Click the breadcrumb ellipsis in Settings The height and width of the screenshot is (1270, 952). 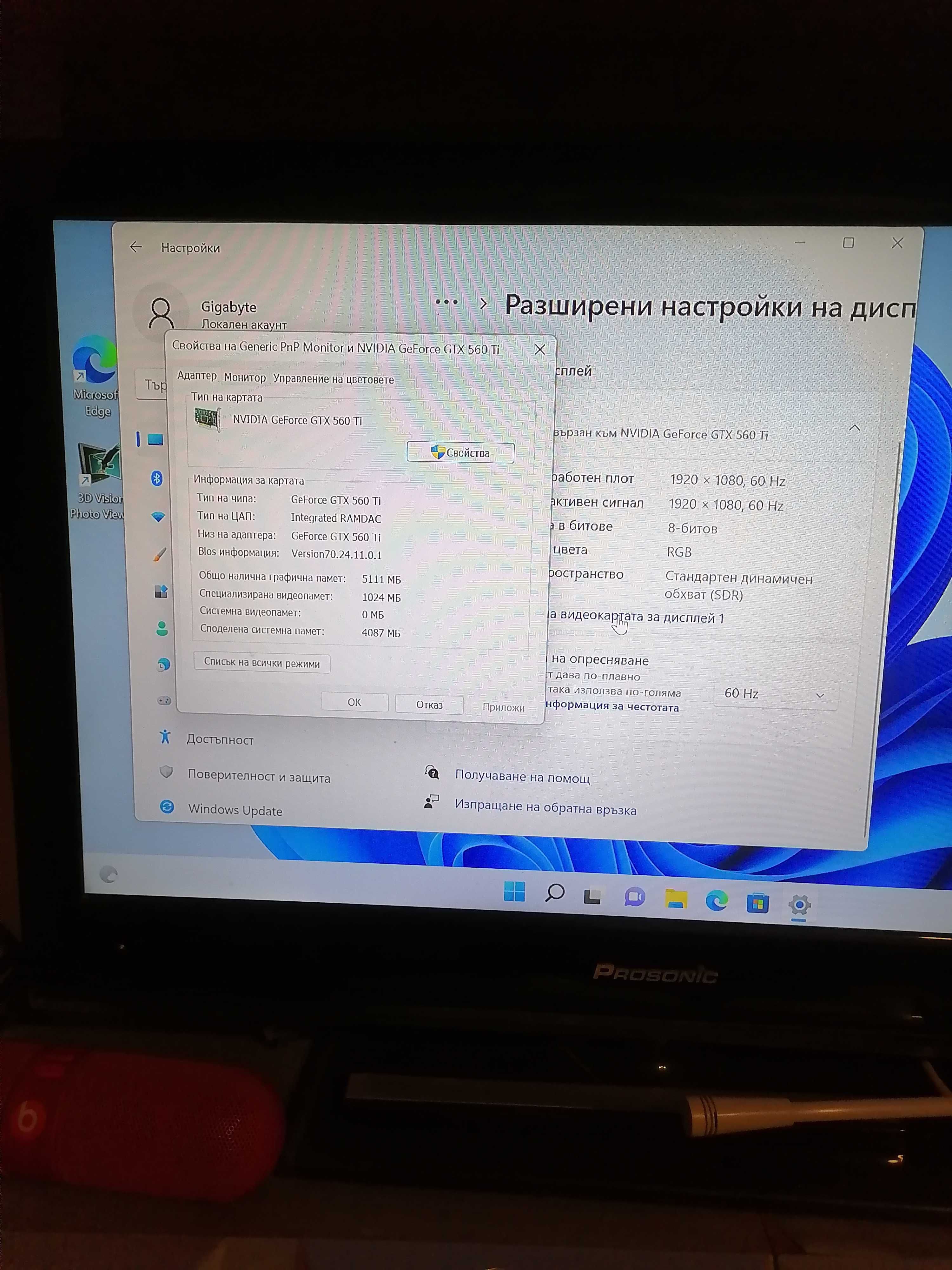[446, 302]
